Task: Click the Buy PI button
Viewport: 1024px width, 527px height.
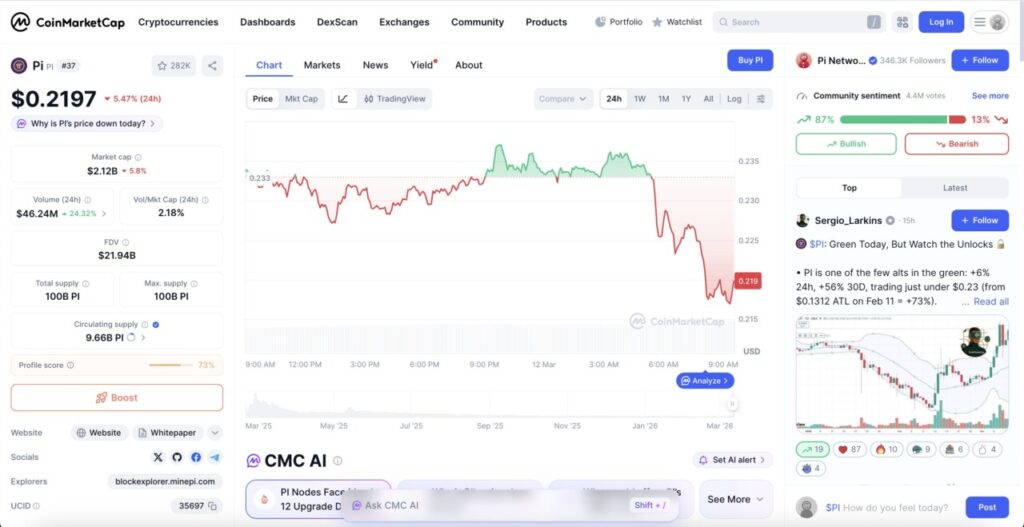Action: pyautogui.click(x=750, y=60)
